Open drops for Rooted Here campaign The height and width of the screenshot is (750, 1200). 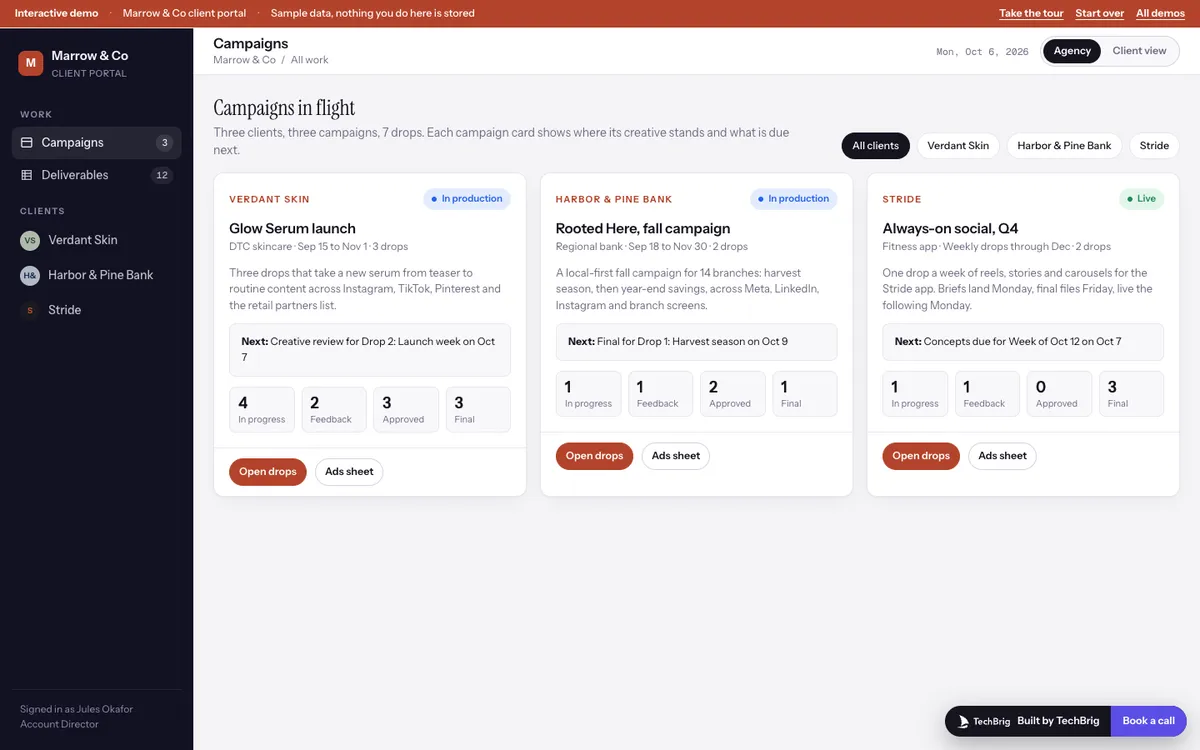tap(594, 456)
